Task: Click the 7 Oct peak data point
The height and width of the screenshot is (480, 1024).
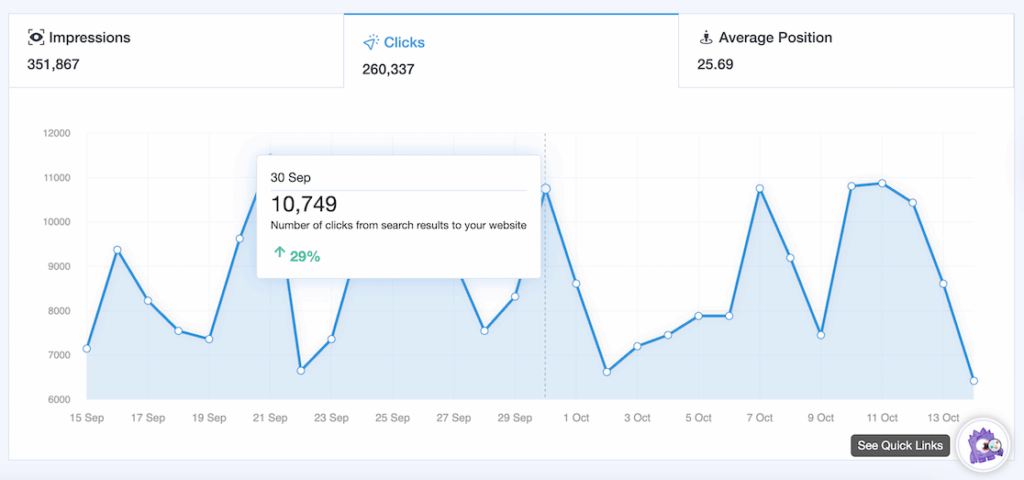Action: pyautogui.click(x=760, y=189)
